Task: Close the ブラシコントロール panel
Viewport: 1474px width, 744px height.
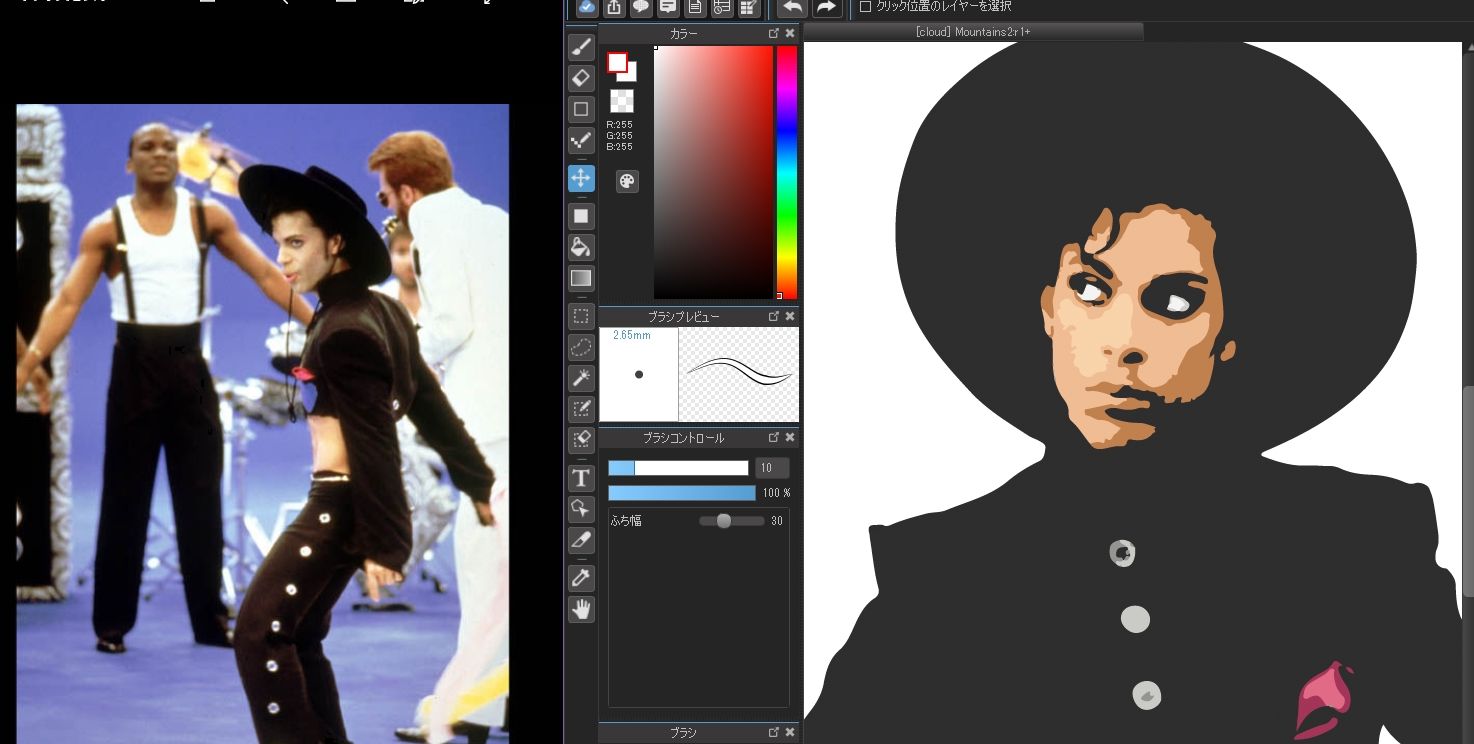Action: [790, 438]
